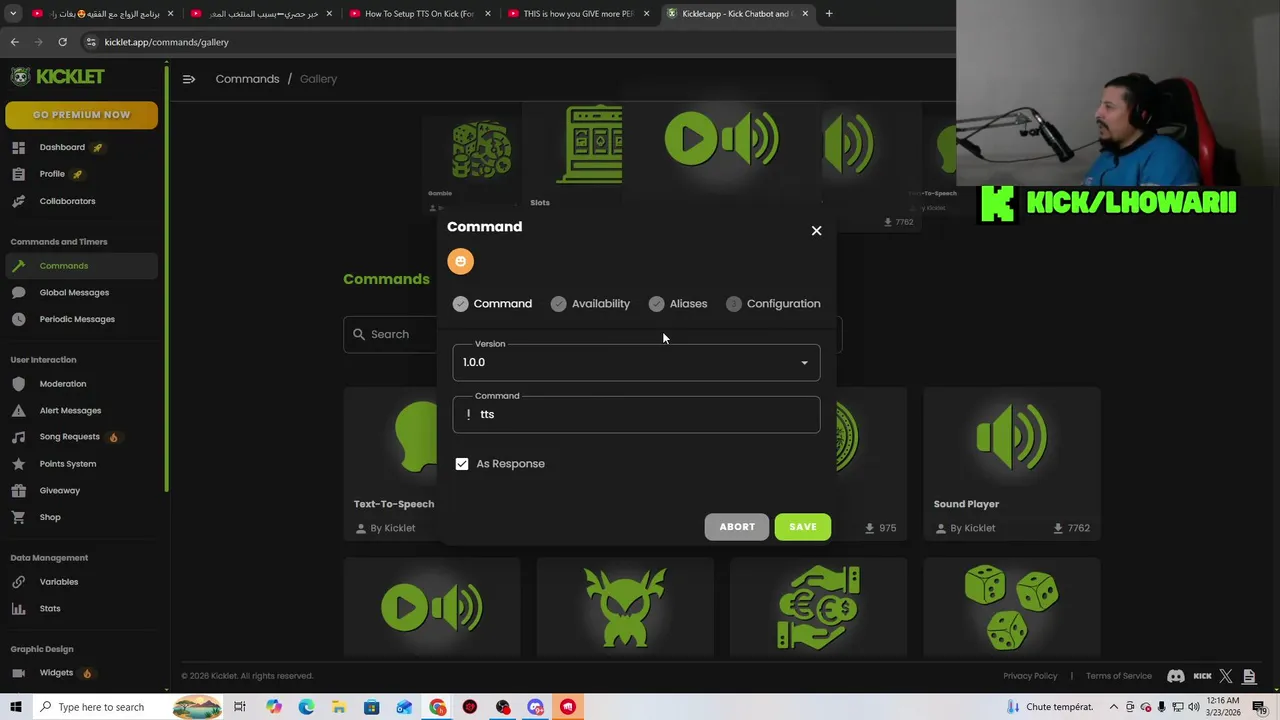Viewport: 1280px width, 720px height.
Task: Click the Command name field containing tts
Action: (636, 414)
